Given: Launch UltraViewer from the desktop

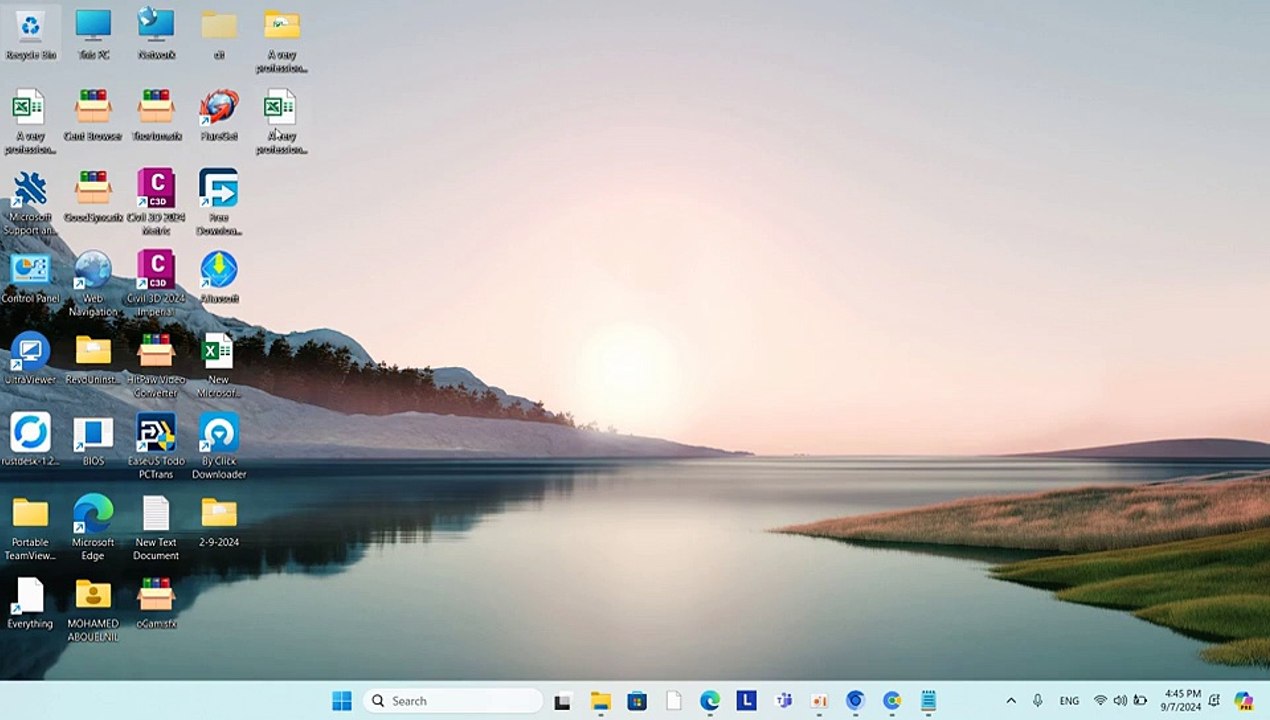Looking at the screenshot, I should 30,352.
